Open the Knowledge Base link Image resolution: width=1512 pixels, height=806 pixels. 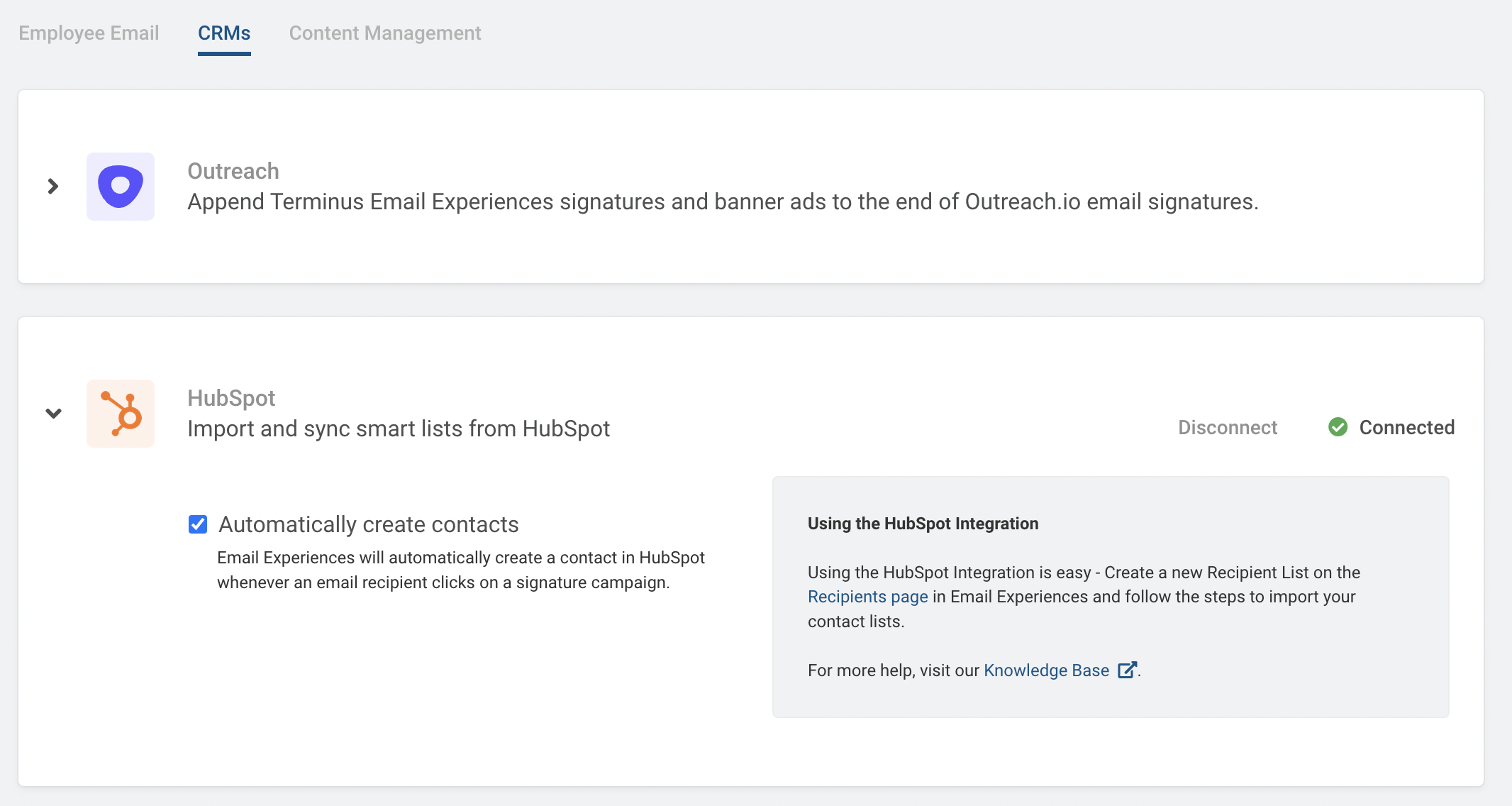[1046, 670]
